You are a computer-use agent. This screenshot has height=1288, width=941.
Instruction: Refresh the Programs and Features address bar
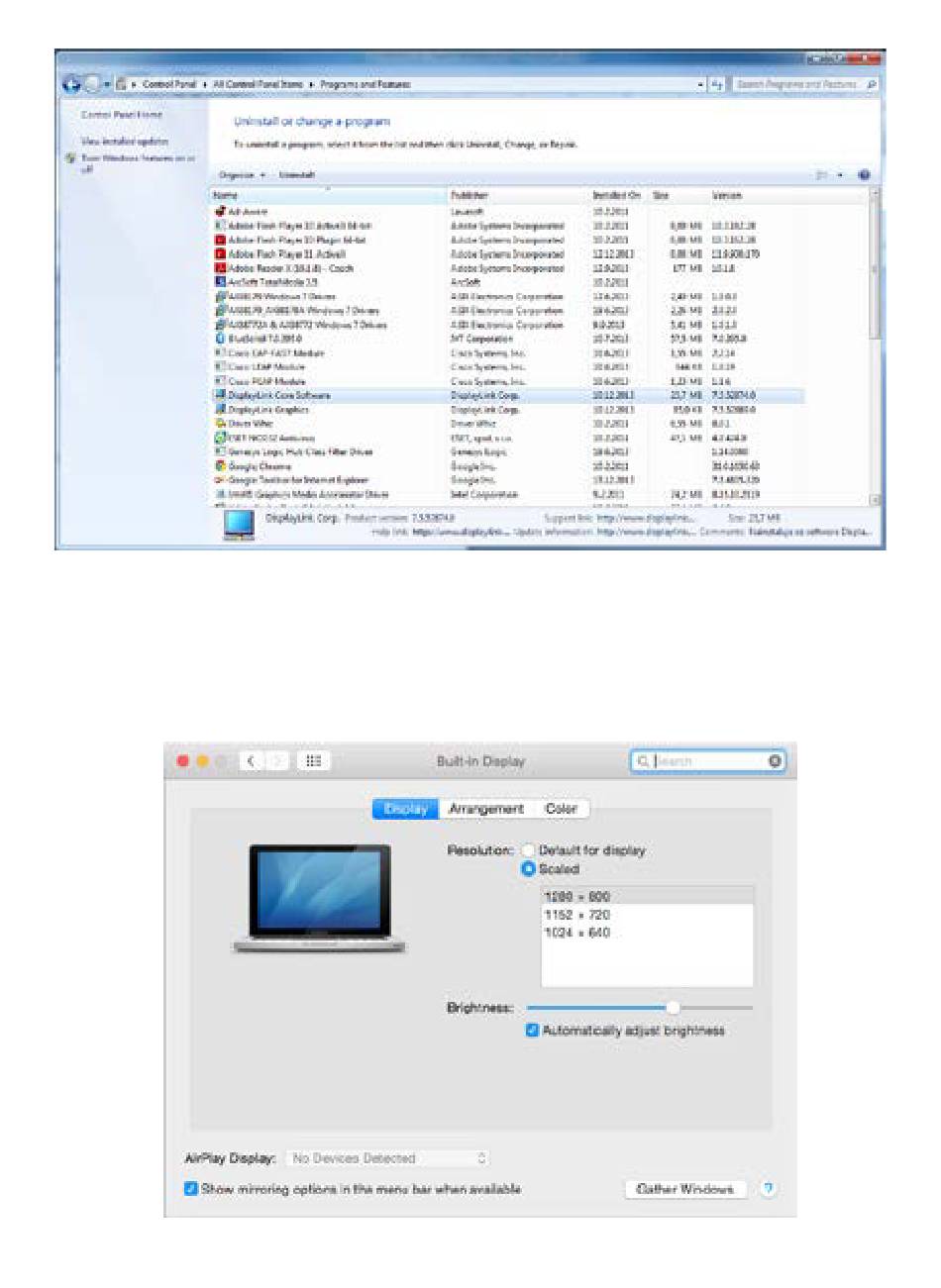(x=718, y=85)
